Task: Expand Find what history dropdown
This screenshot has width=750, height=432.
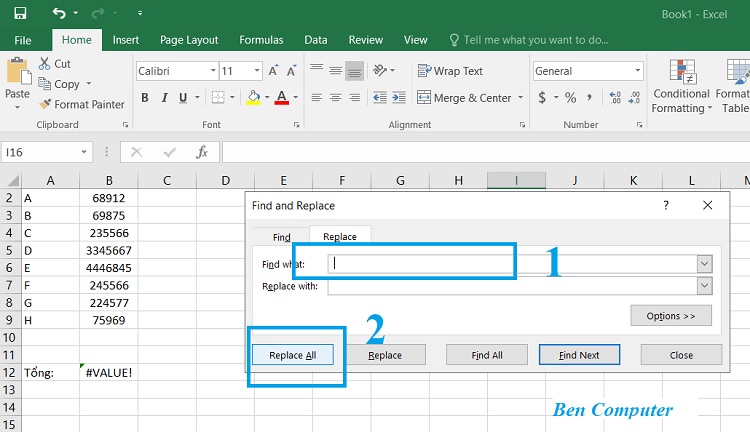Action: pos(705,264)
